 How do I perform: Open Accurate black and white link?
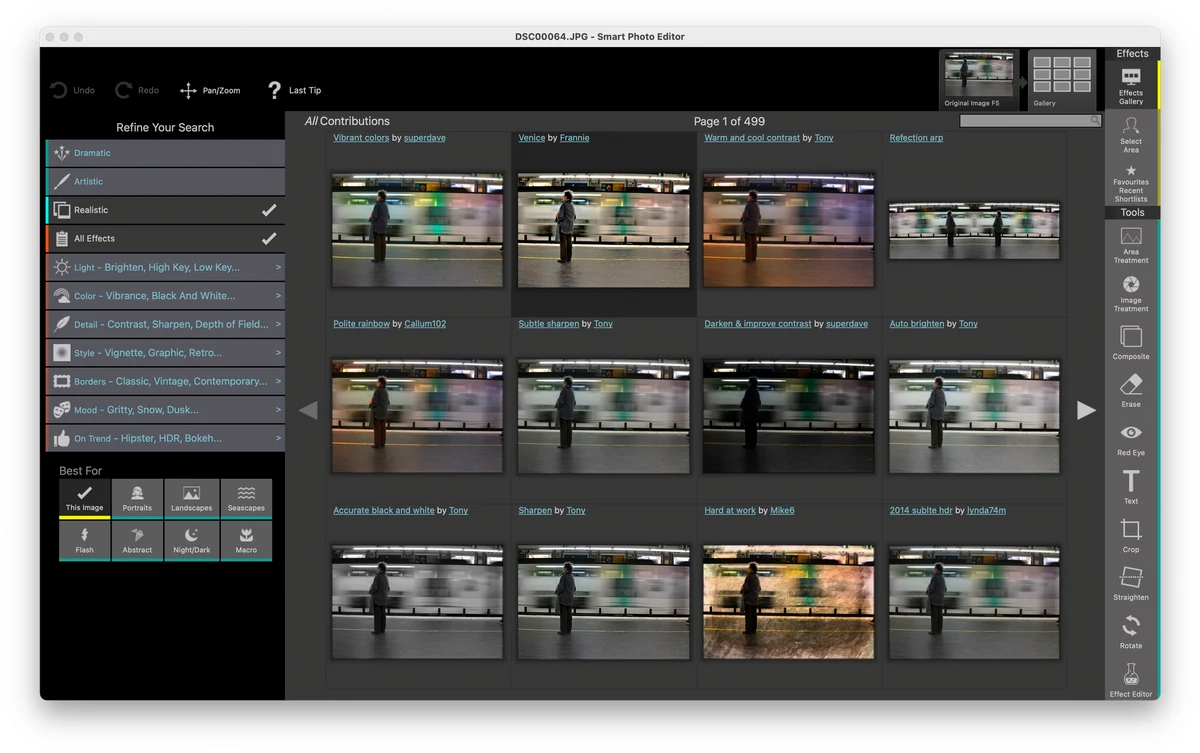click(x=384, y=510)
